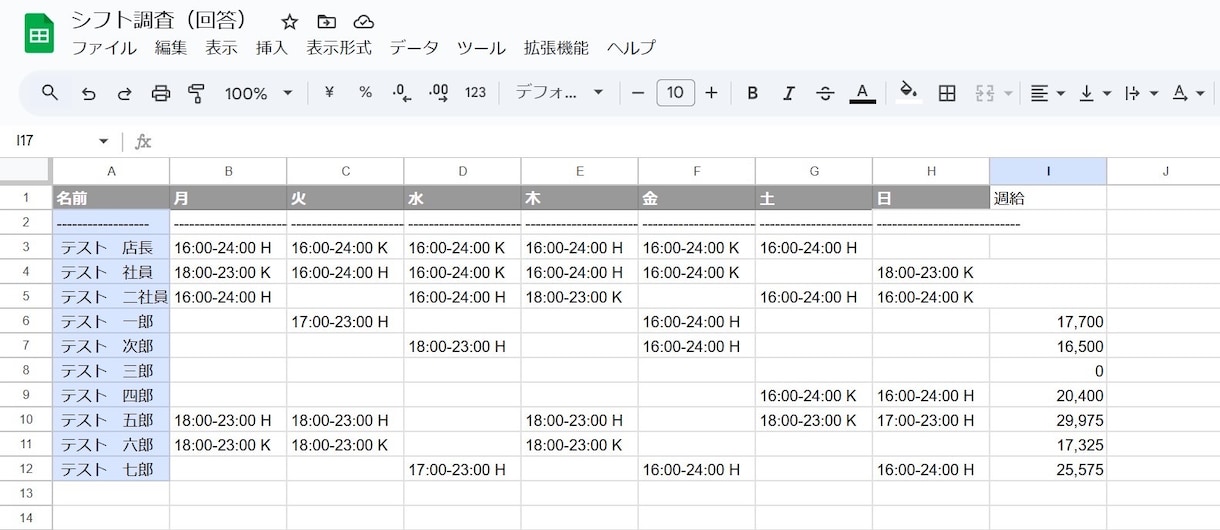Image resolution: width=1220 pixels, height=530 pixels.
Task: Select the 18:00-23:00 K cell under 日
Action: coord(931,272)
